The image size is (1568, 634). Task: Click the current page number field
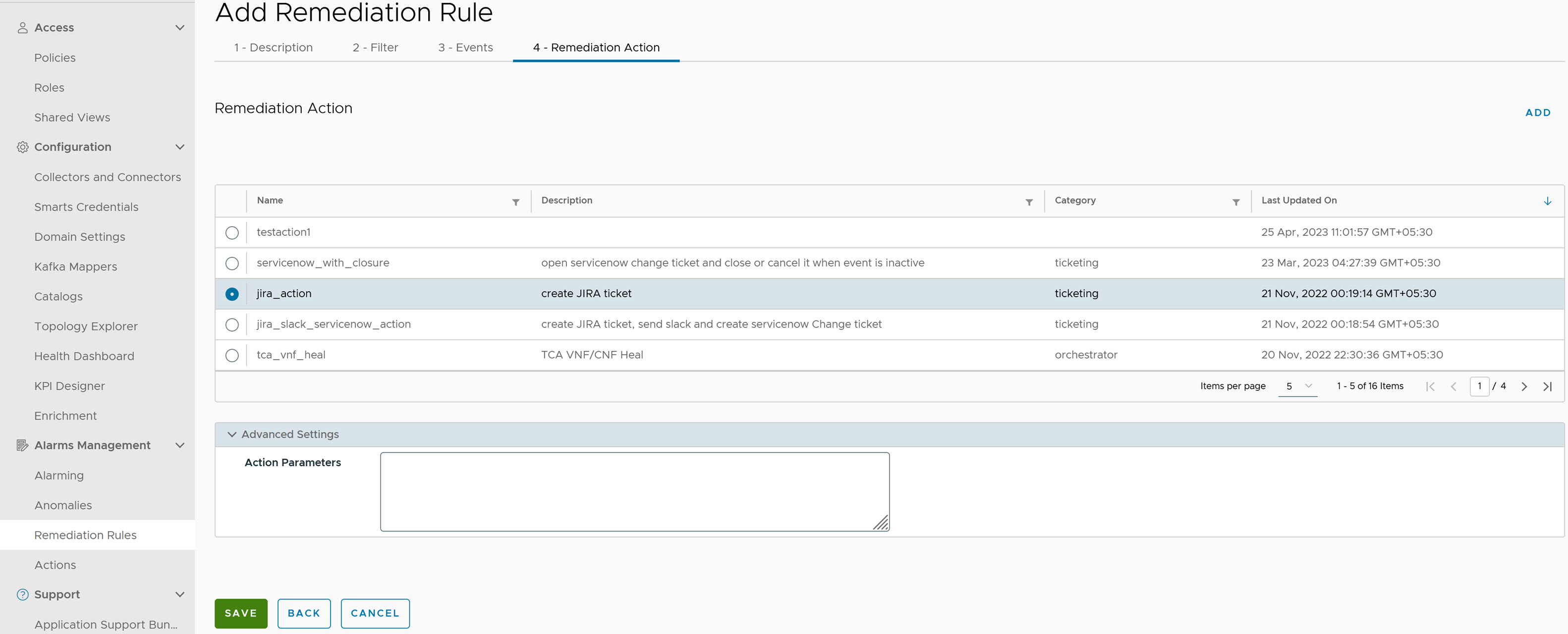(1479, 386)
